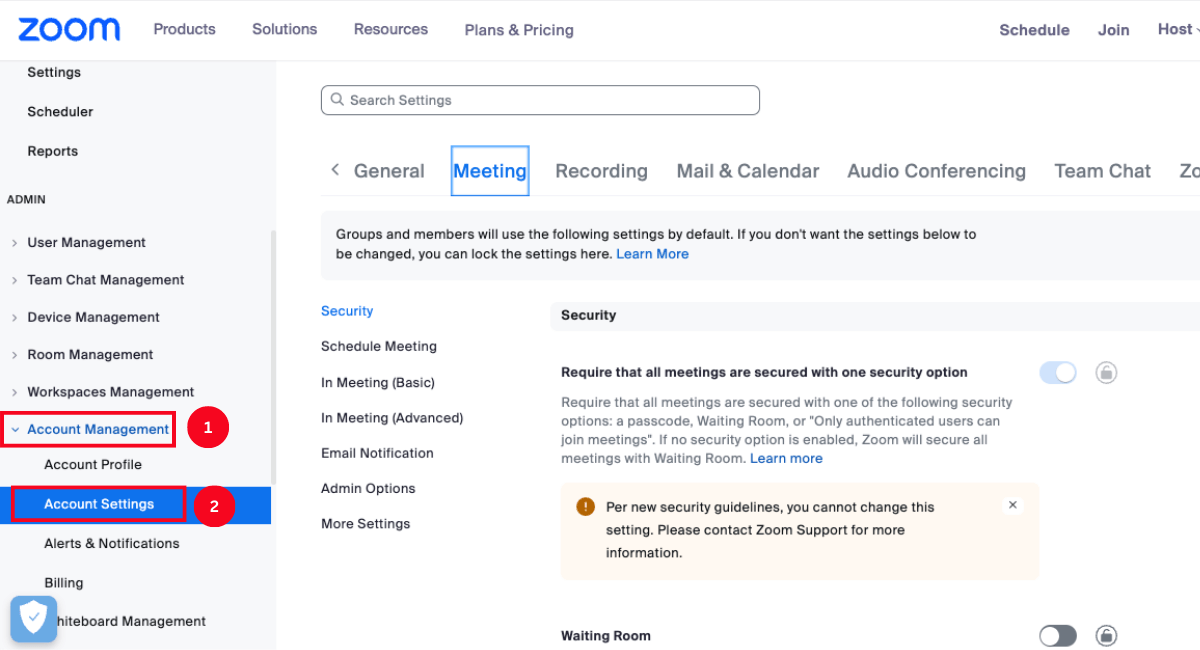The height and width of the screenshot is (650, 1200).
Task: Jump to Schedule Meeting section
Action: [x=379, y=346]
